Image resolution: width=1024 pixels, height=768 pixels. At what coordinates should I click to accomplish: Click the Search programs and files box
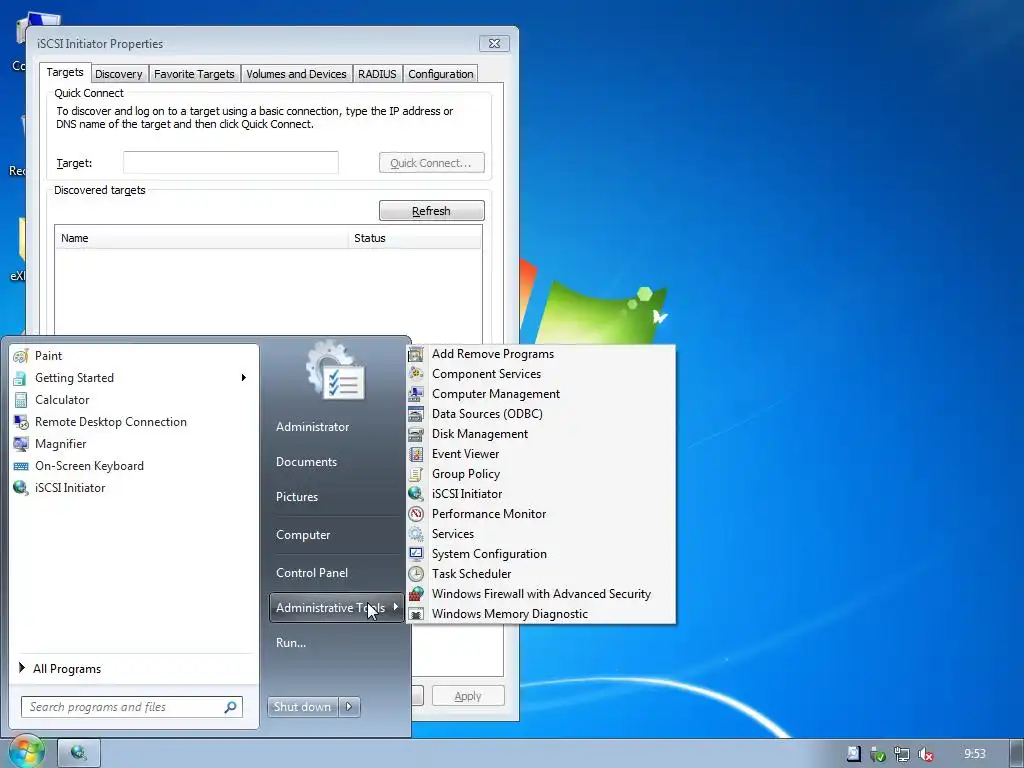132,707
